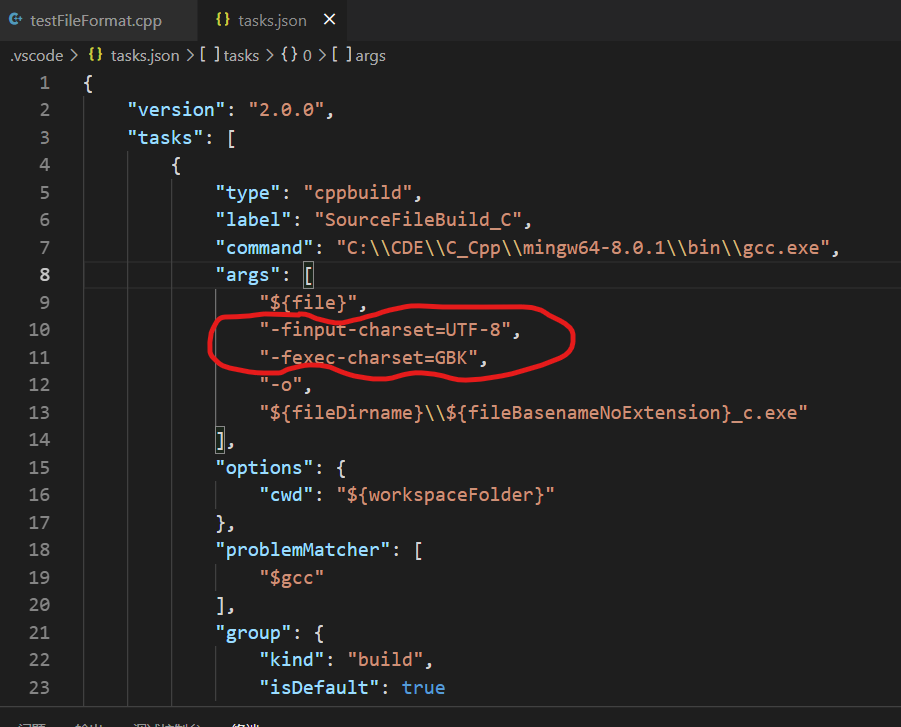Click the C++ file icon on testFileFormat.cpp tab
Viewport: 901px width, 727px height.
(x=16, y=20)
